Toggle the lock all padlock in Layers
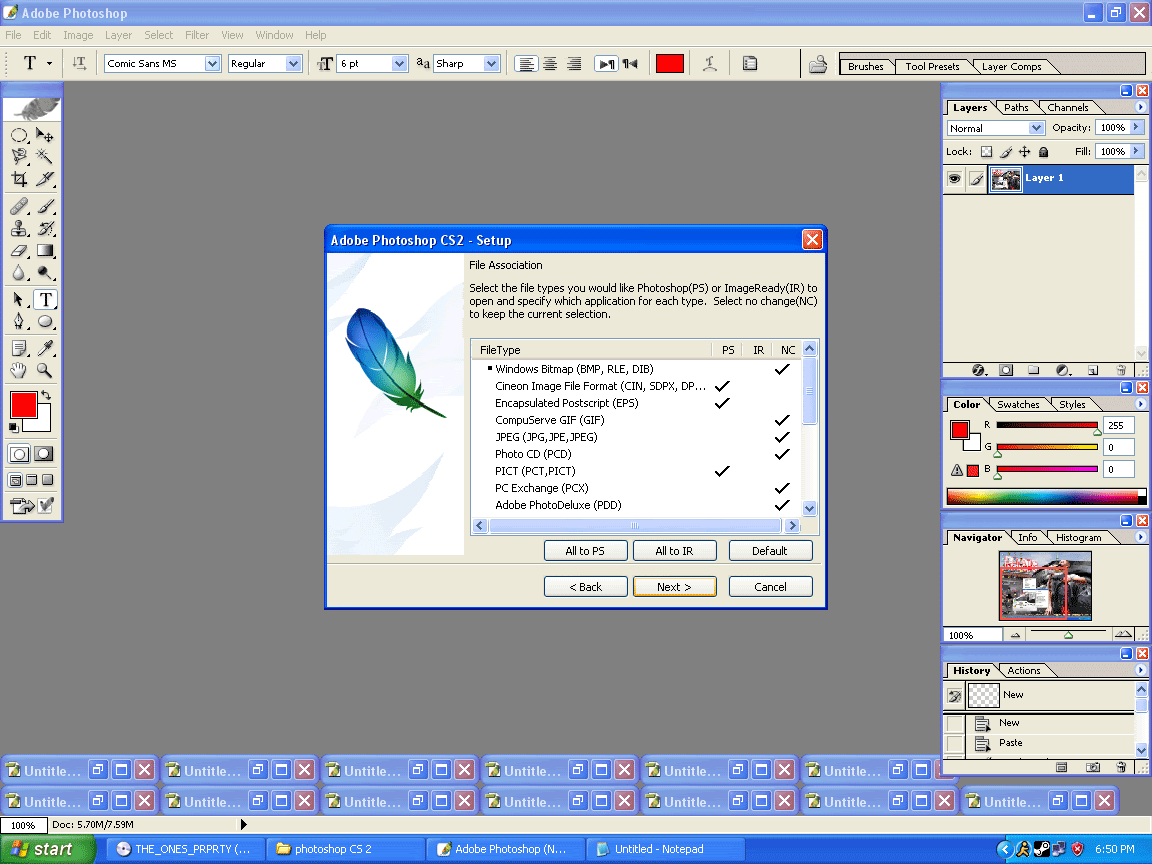The width and height of the screenshot is (1152, 864). 1043,152
